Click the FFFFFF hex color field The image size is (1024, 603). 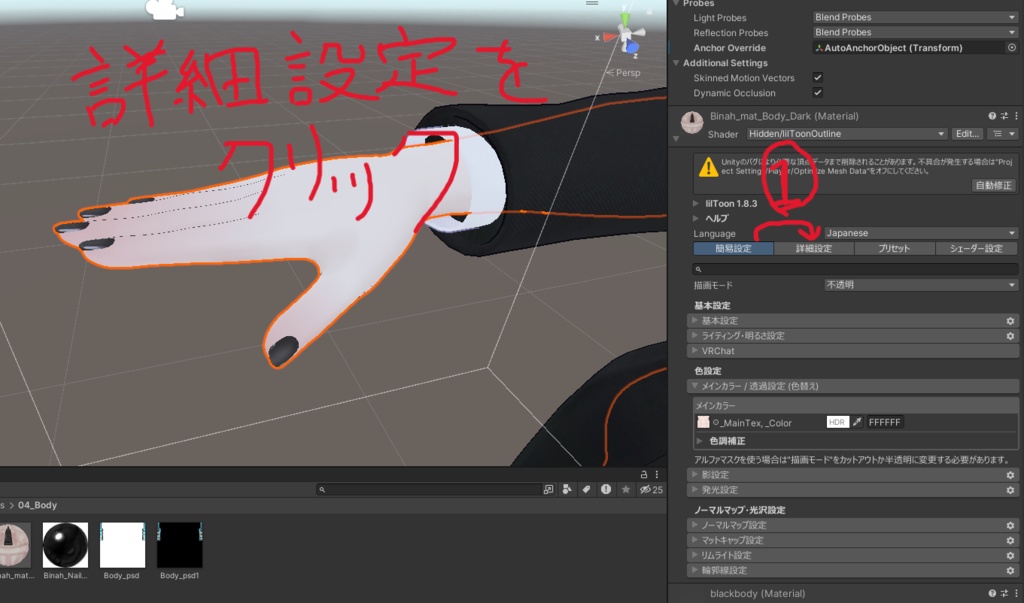(x=884, y=422)
